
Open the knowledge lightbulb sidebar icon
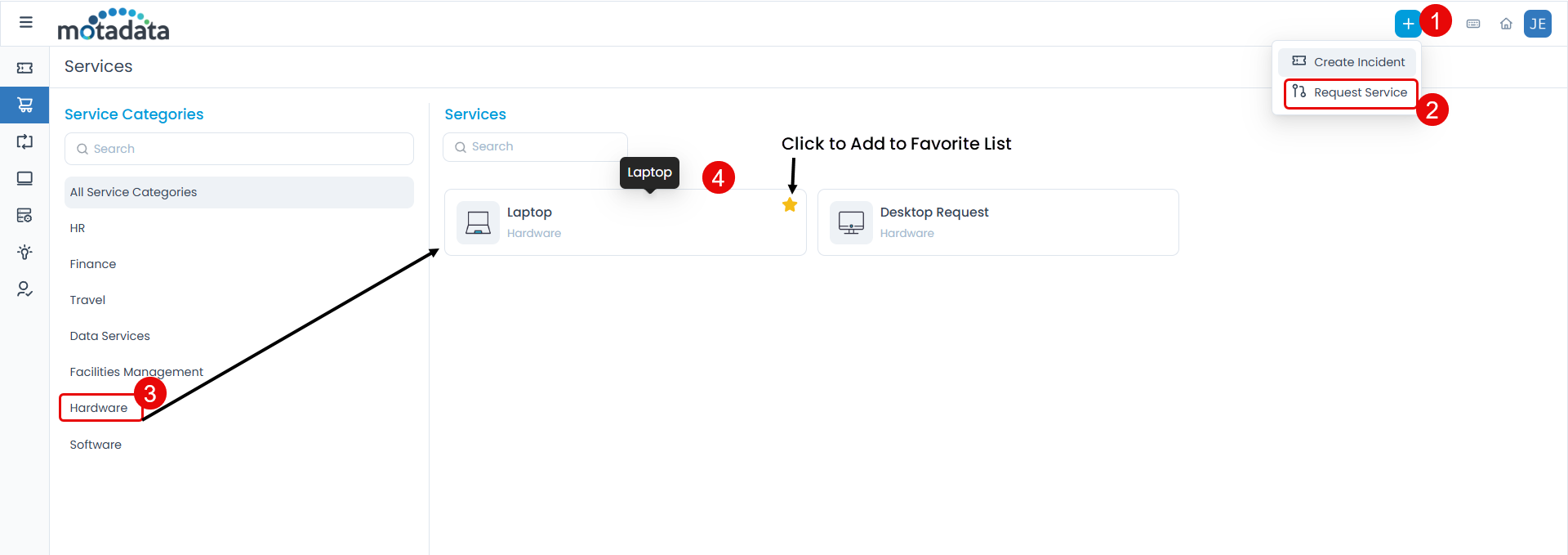(x=24, y=252)
